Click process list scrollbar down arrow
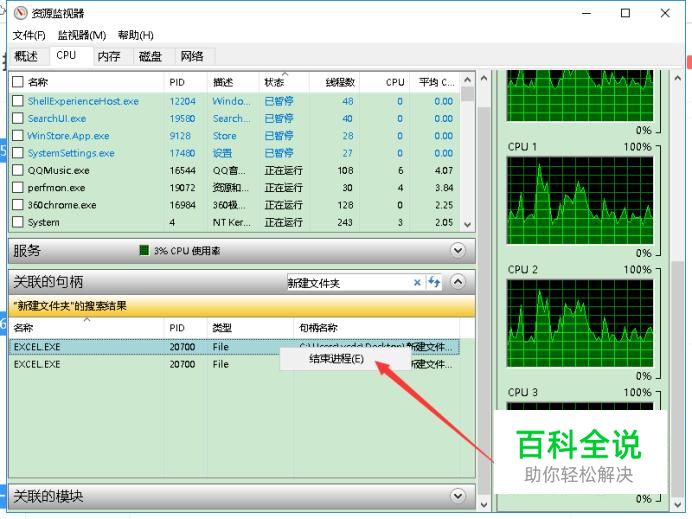692x519 pixels. 468,225
